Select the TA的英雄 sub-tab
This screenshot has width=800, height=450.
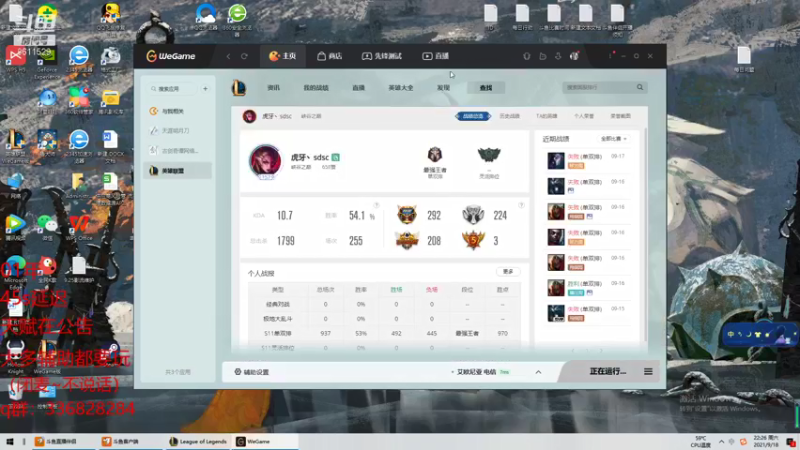pyautogui.click(x=546, y=116)
